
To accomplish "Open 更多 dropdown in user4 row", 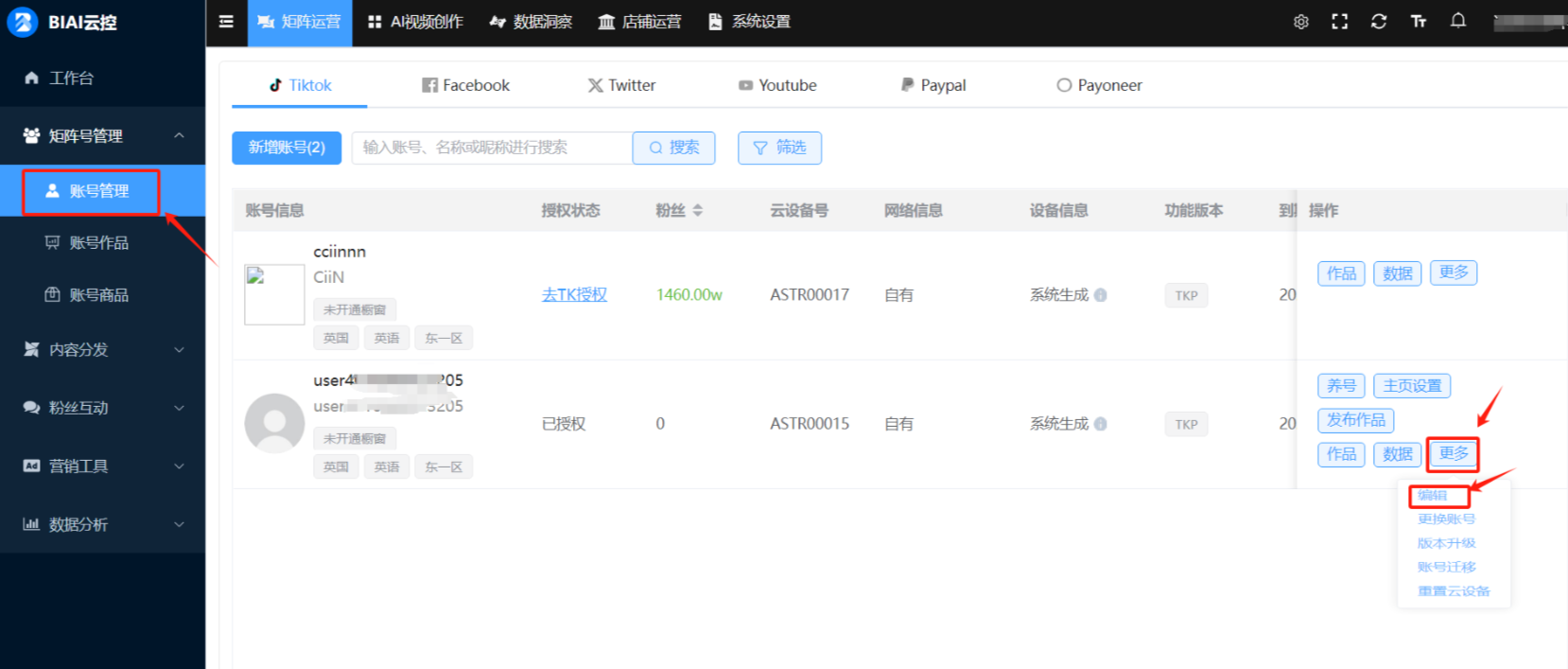I will 1454,453.
